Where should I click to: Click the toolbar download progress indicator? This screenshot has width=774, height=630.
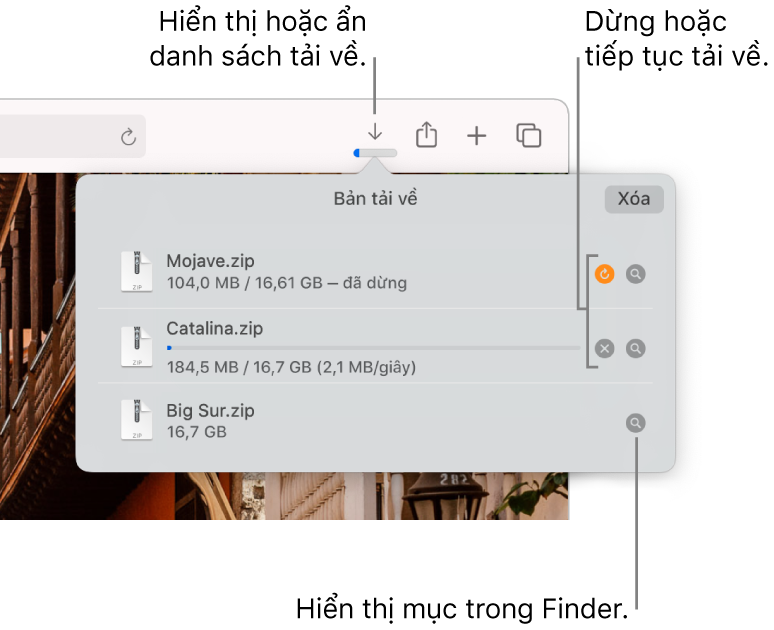point(375,154)
